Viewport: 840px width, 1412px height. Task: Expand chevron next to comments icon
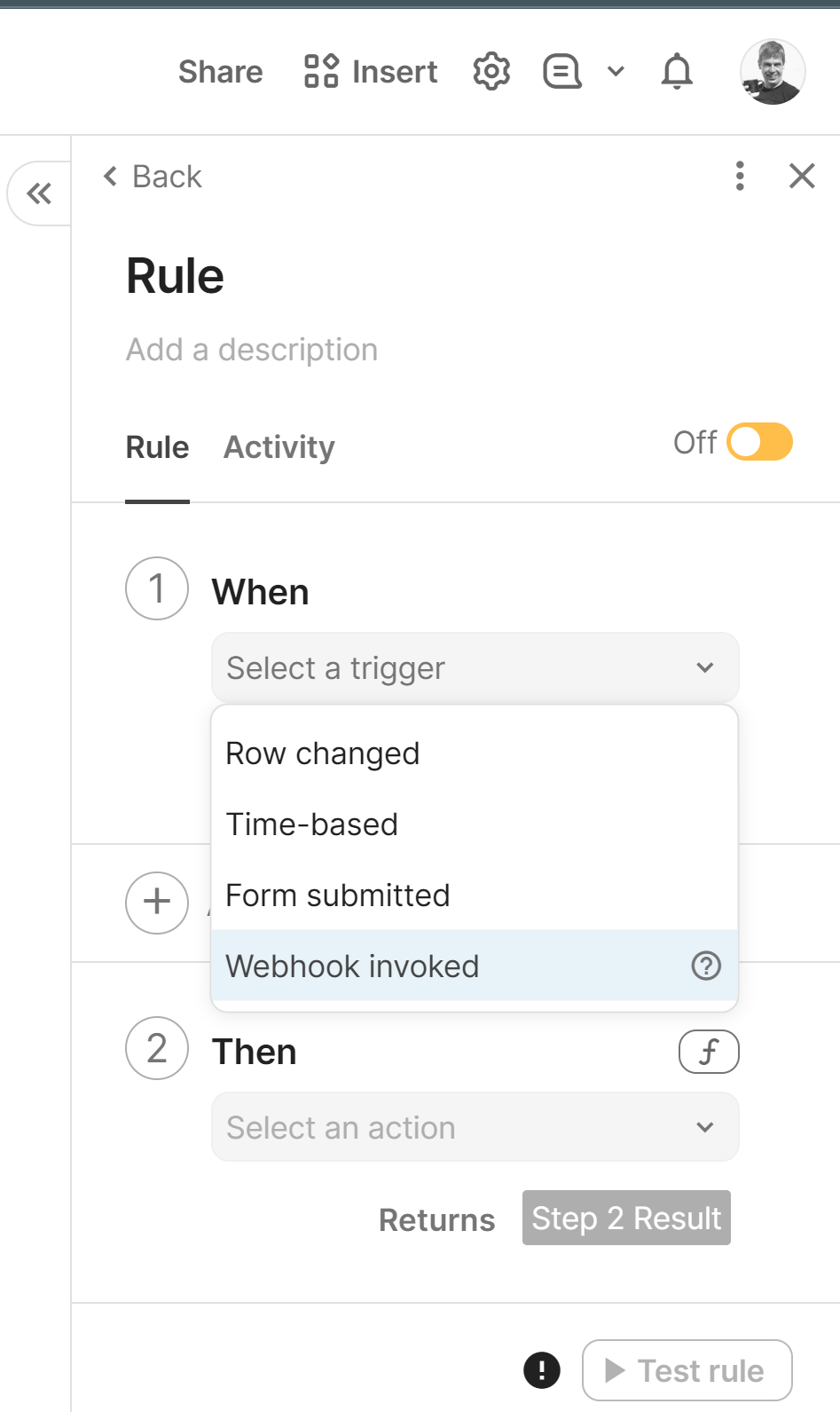(x=616, y=72)
